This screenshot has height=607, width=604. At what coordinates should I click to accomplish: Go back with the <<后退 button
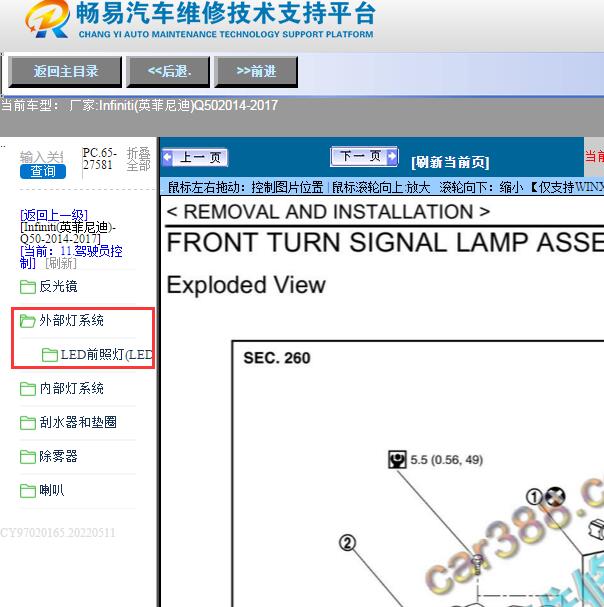[x=168, y=71]
